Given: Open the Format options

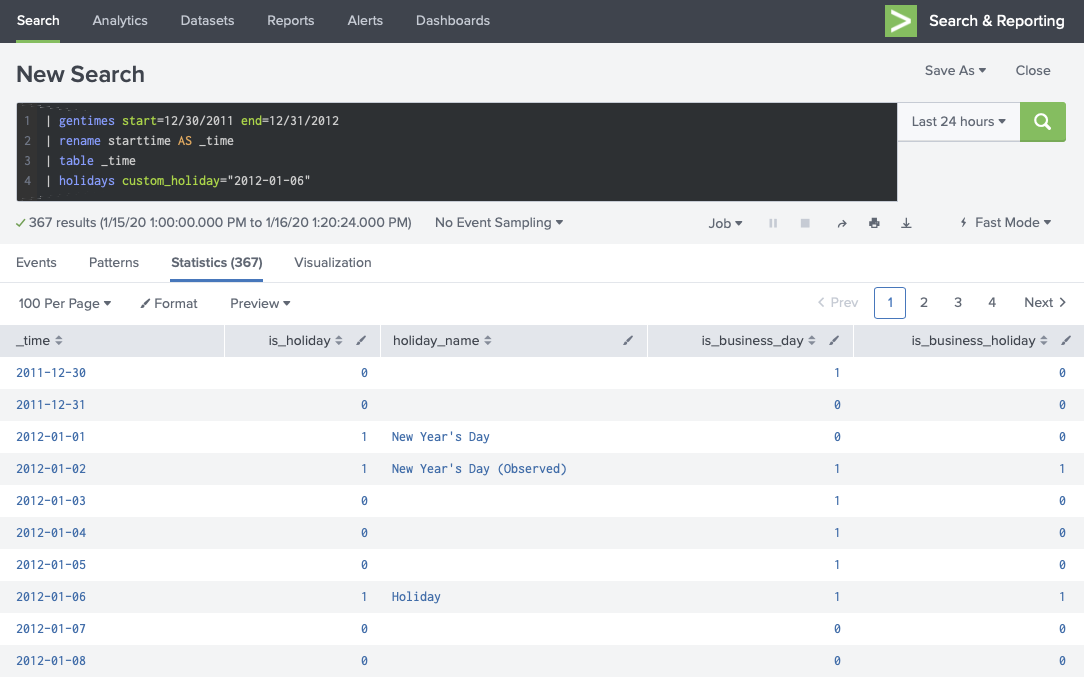Looking at the screenshot, I should pos(169,304).
